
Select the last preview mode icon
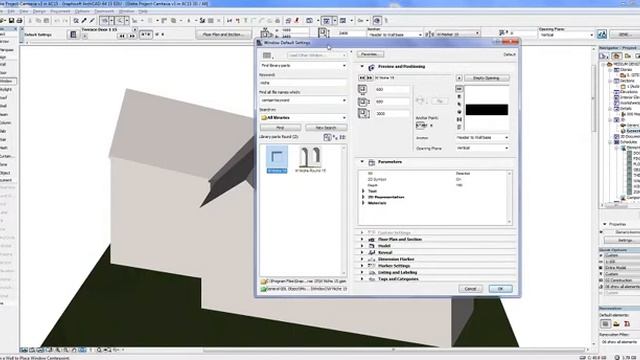pyautogui.click(x=459, y=127)
